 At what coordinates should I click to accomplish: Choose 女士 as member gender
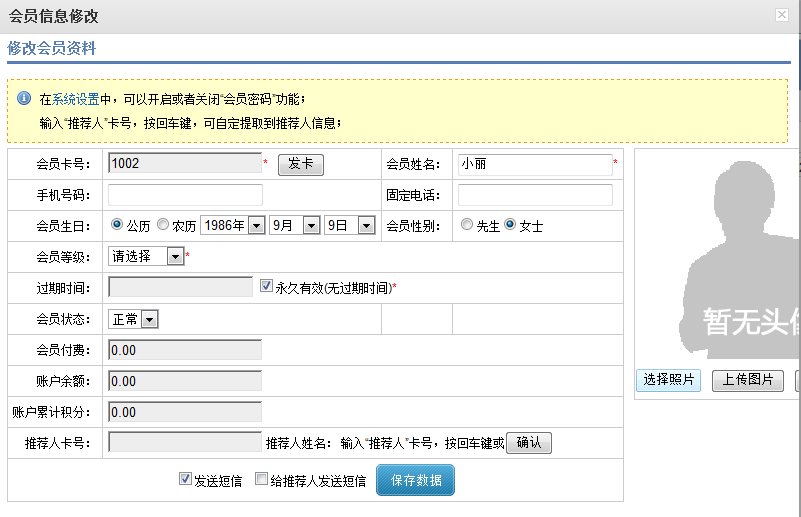[510, 225]
